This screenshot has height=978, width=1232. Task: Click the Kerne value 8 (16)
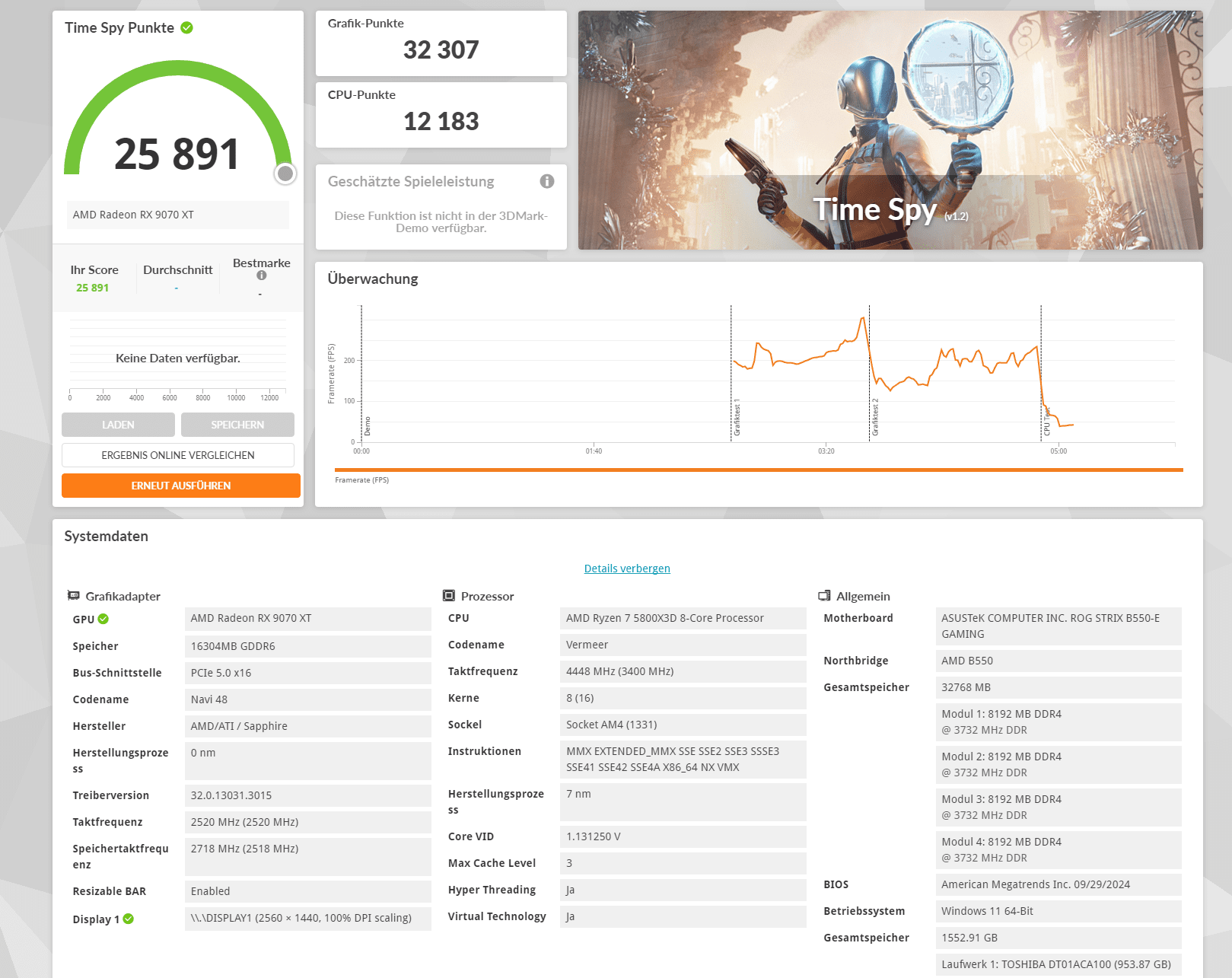(x=683, y=698)
